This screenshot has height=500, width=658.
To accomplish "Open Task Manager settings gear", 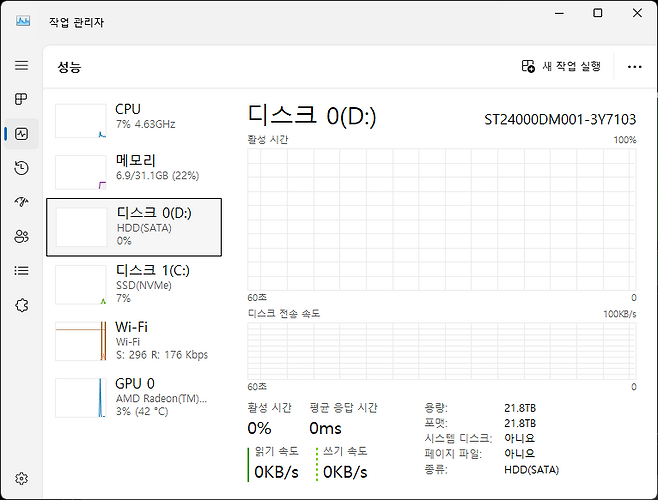I will 21,479.
